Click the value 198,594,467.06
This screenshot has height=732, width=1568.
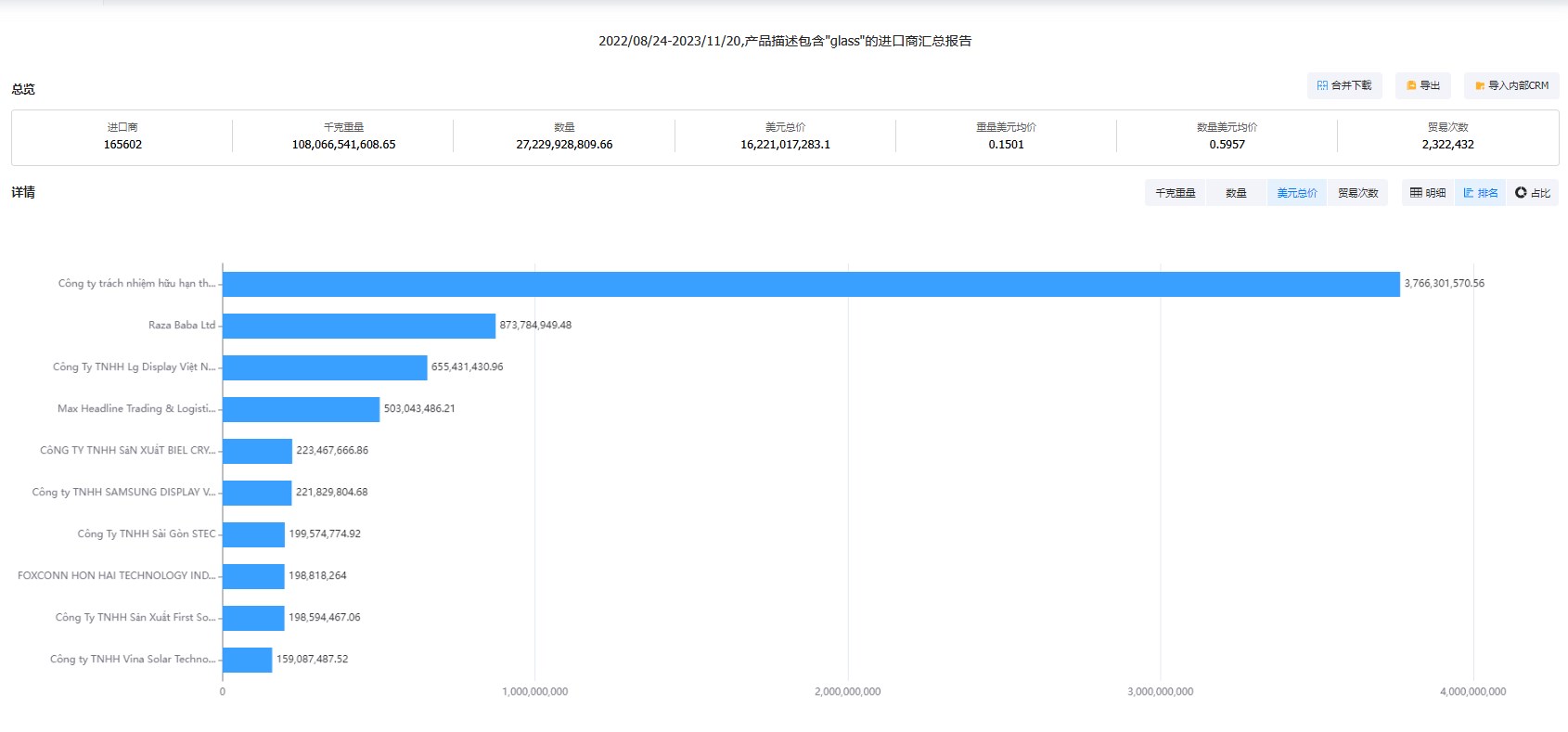325,617
